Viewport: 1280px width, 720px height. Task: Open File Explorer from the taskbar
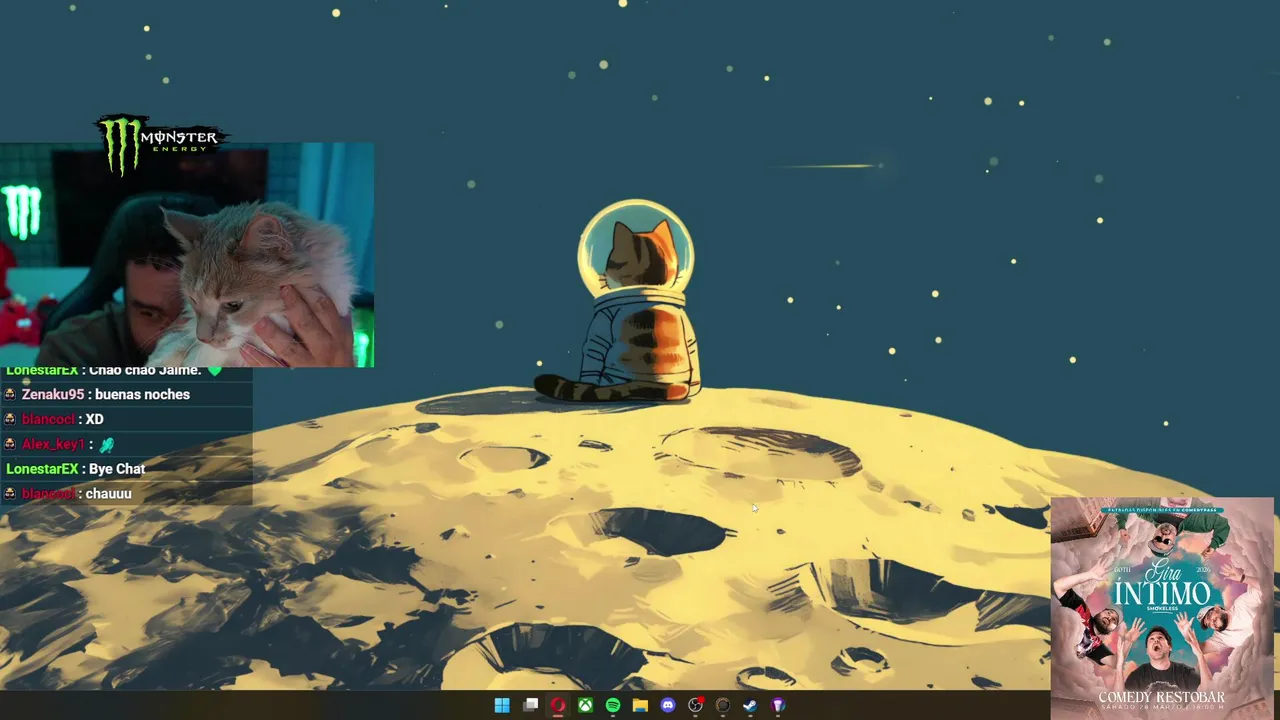click(640, 705)
